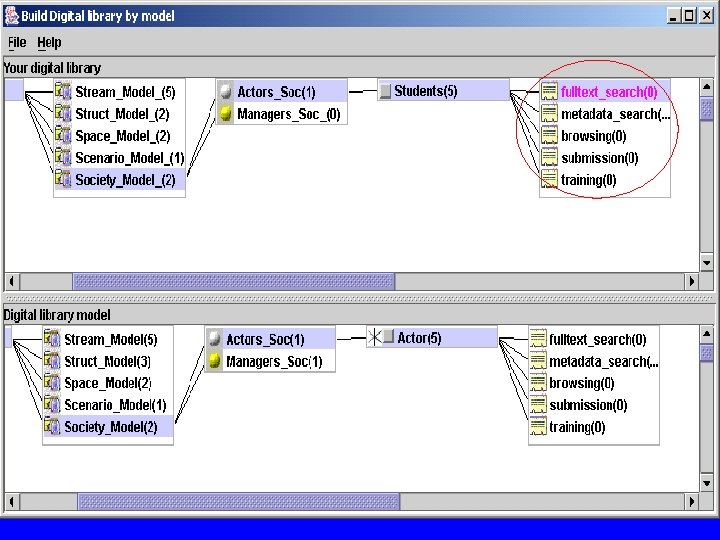The image size is (720, 540).
Task: Select Stream_Model(5) in the library model
Action: [x=111, y=339]
